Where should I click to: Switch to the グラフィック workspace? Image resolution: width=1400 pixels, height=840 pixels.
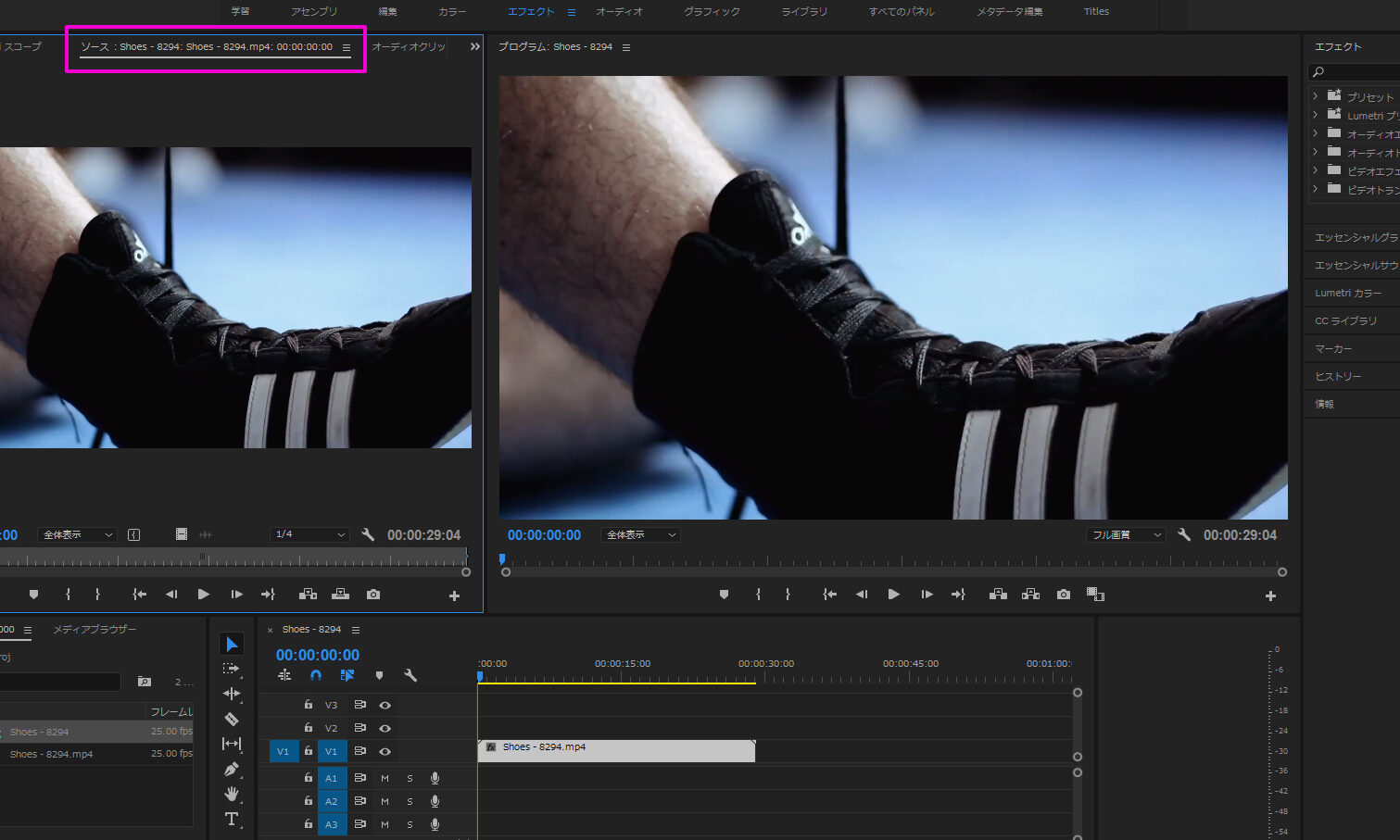(712, 11)
